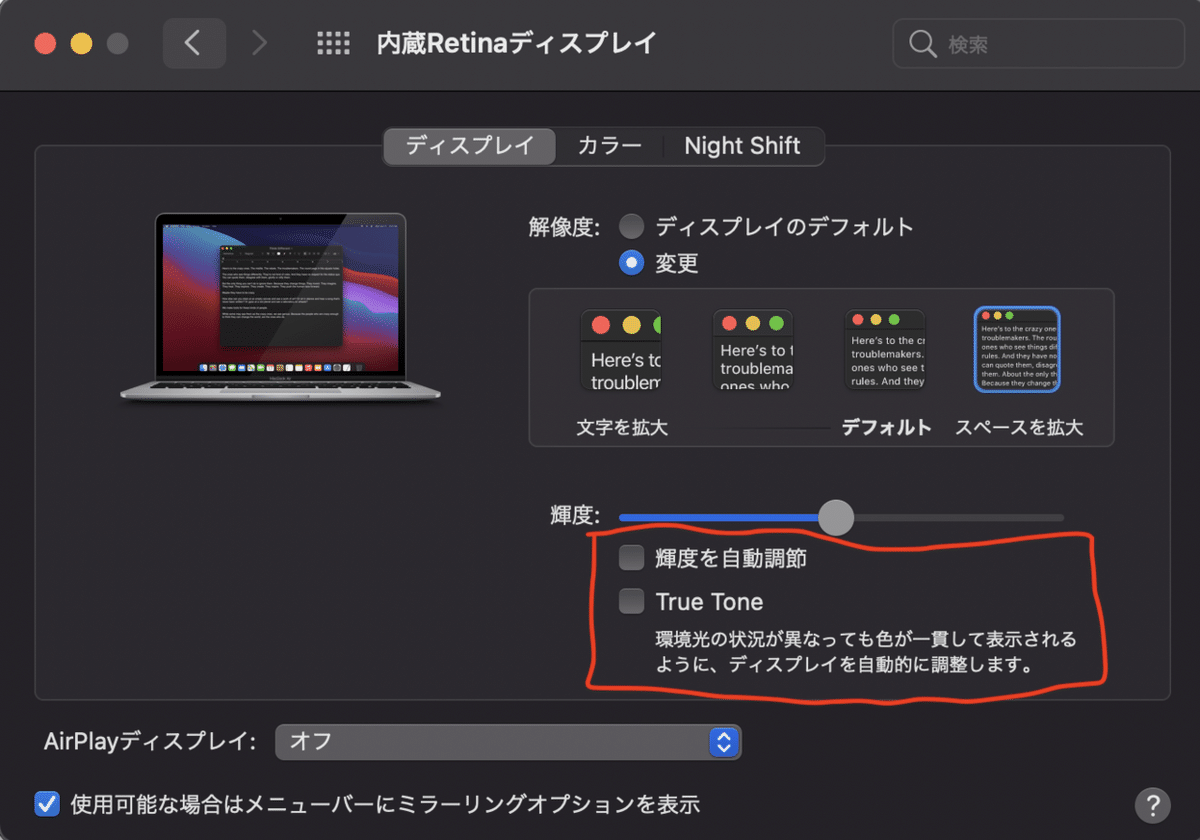Enable the 輝度を自動調節 checkbox
Viewport: 1200px width, 840px height.
(x=631, y=558)
